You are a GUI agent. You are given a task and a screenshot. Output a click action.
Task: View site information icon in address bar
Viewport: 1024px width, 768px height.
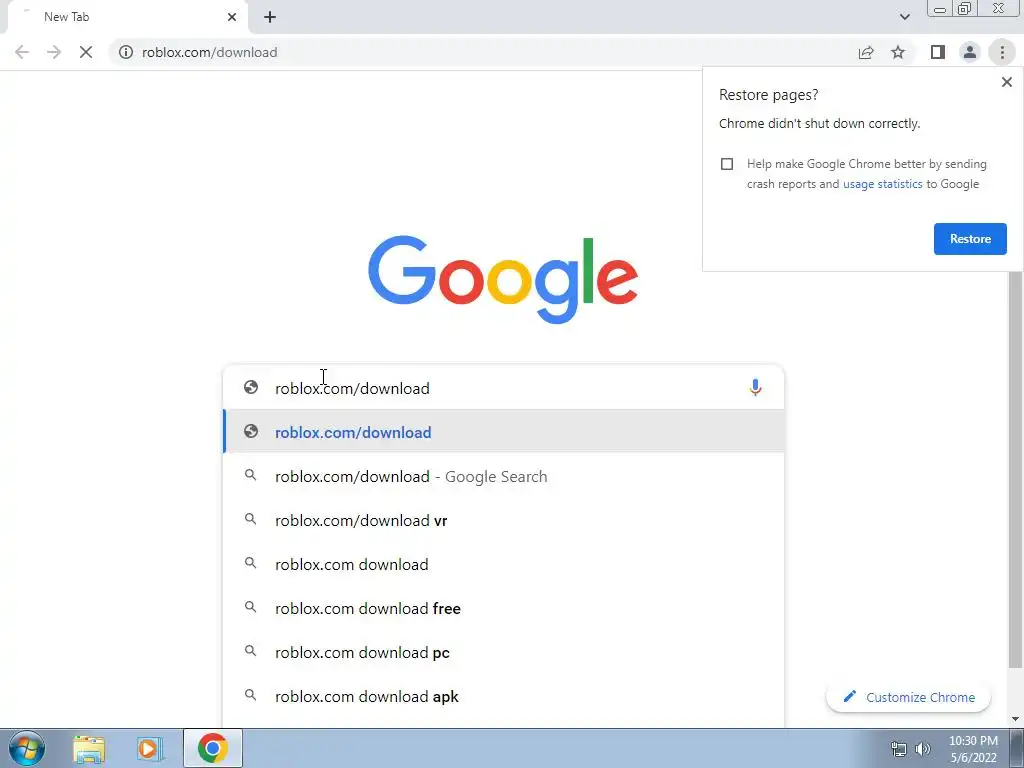tap(126, 52)
